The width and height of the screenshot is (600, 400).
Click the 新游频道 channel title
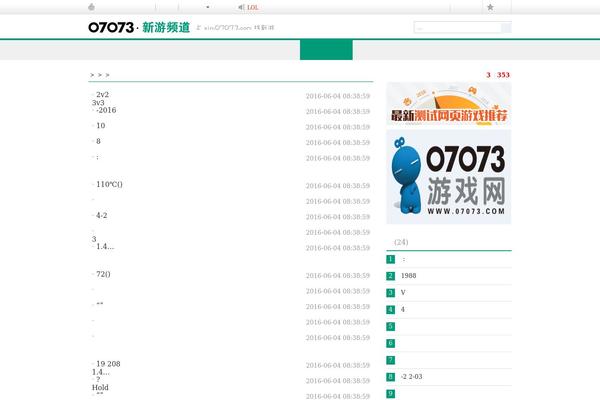coord(166,28)
